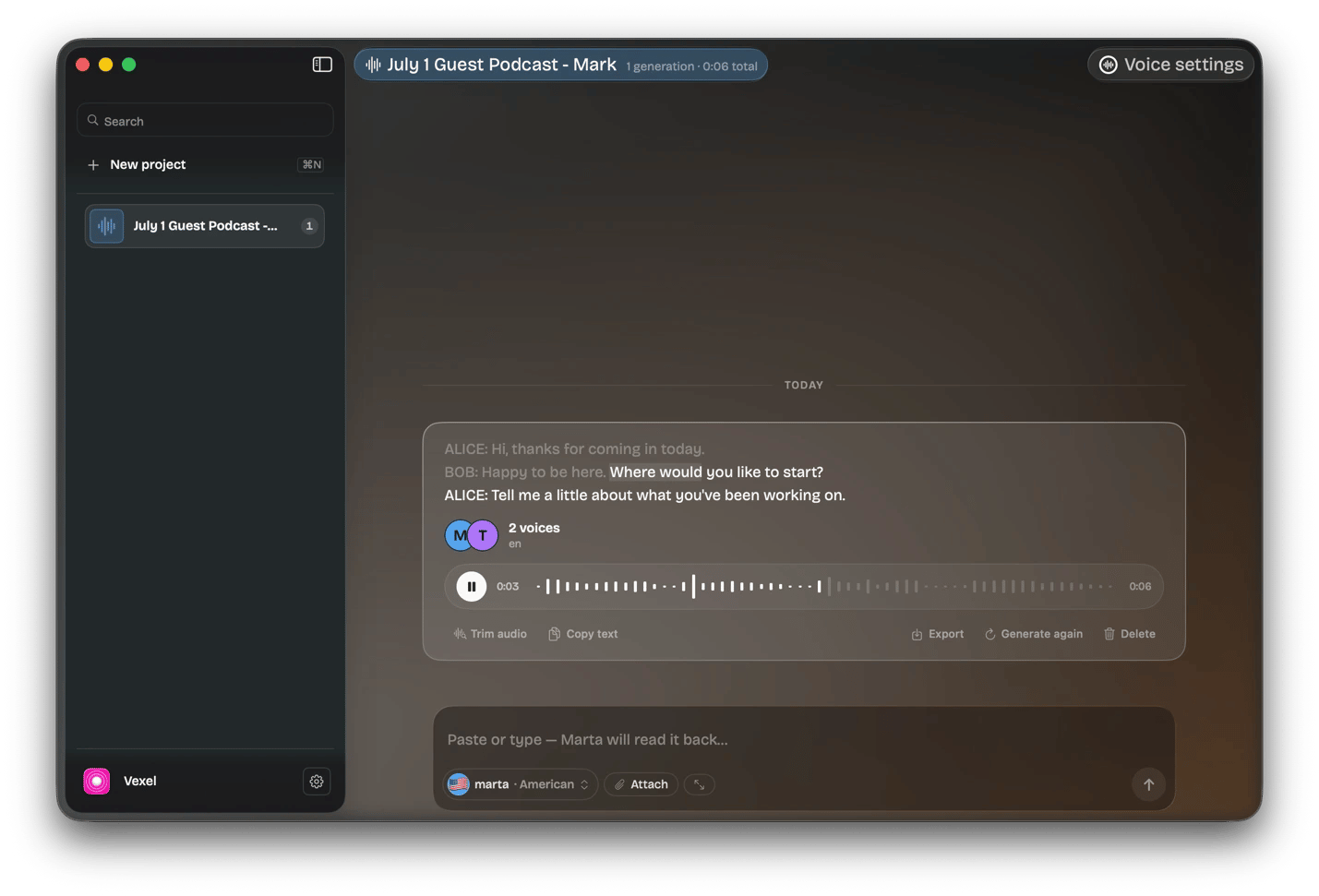Click the line ALICE: Tell me a little
Image resolution: width=1319 pixels, height=896 pixels.
644,496
